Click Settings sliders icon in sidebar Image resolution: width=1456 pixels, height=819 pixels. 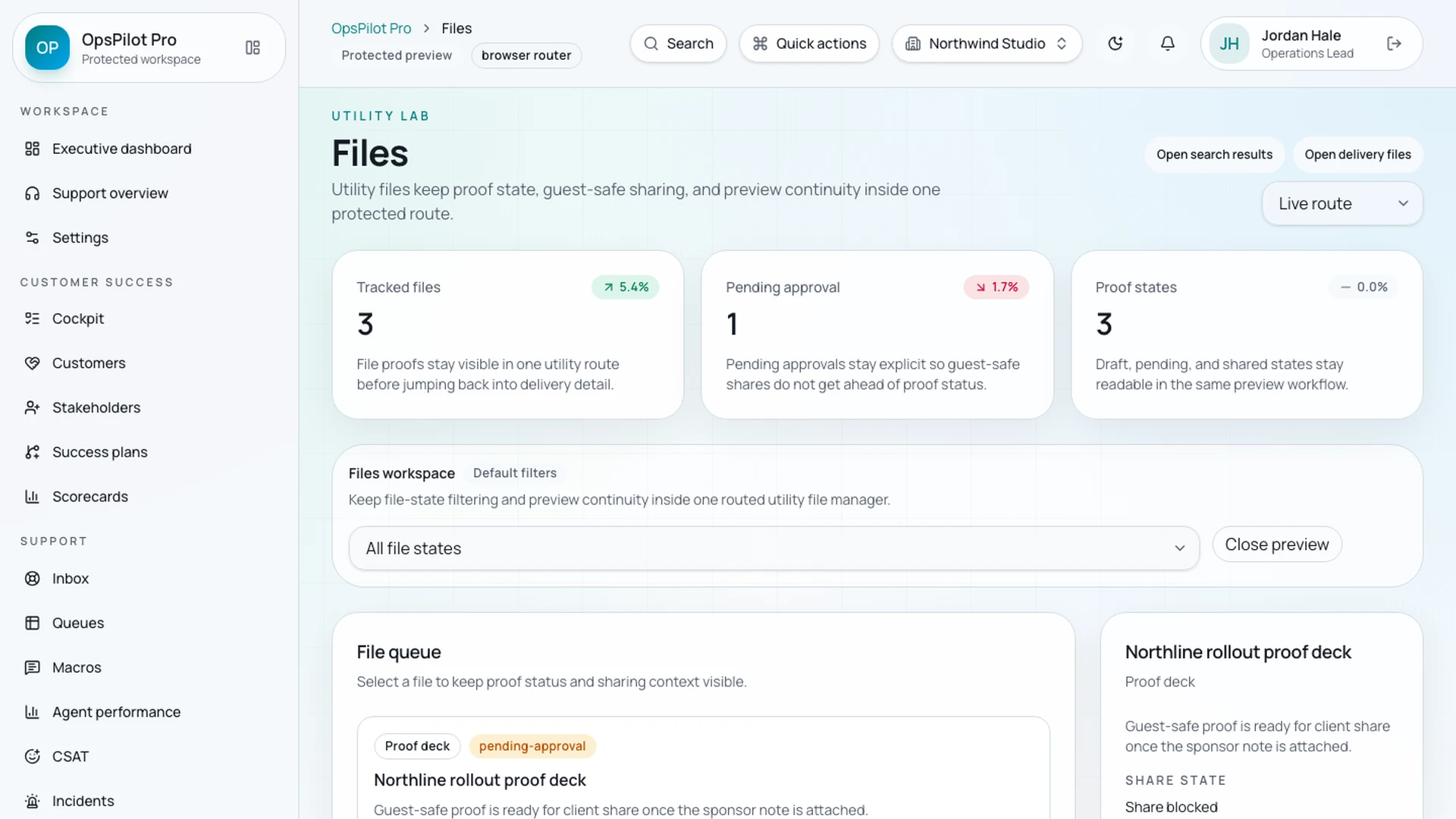coord(32,237)
